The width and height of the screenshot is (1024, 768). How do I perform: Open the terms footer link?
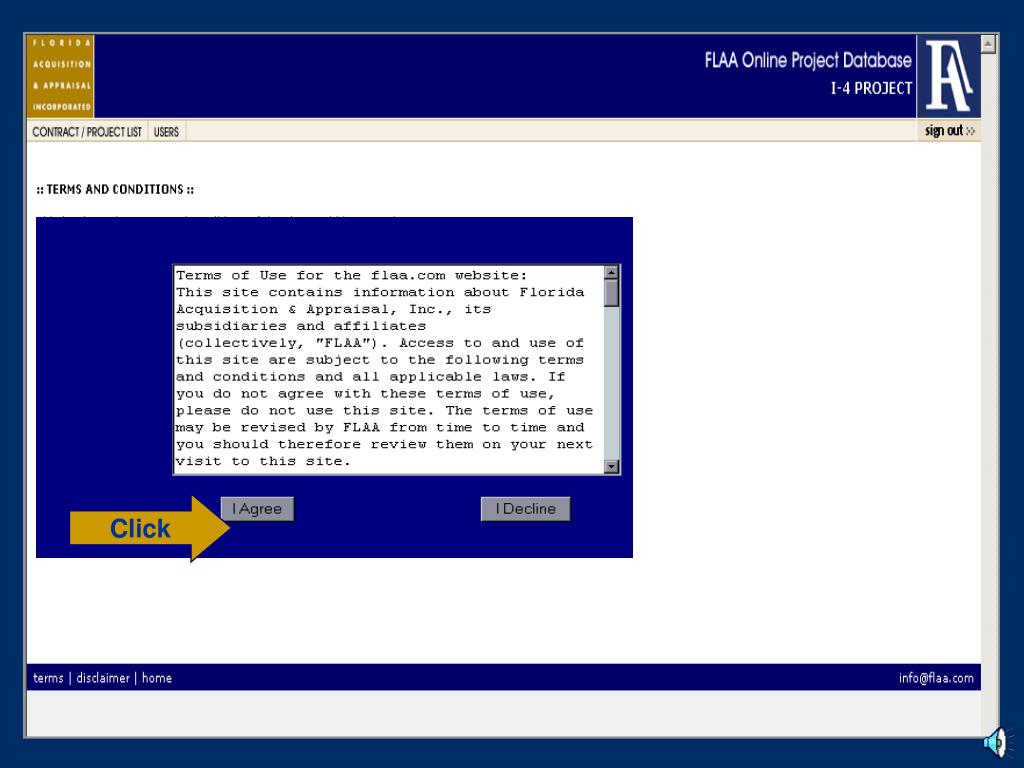[x=48, y=678]
